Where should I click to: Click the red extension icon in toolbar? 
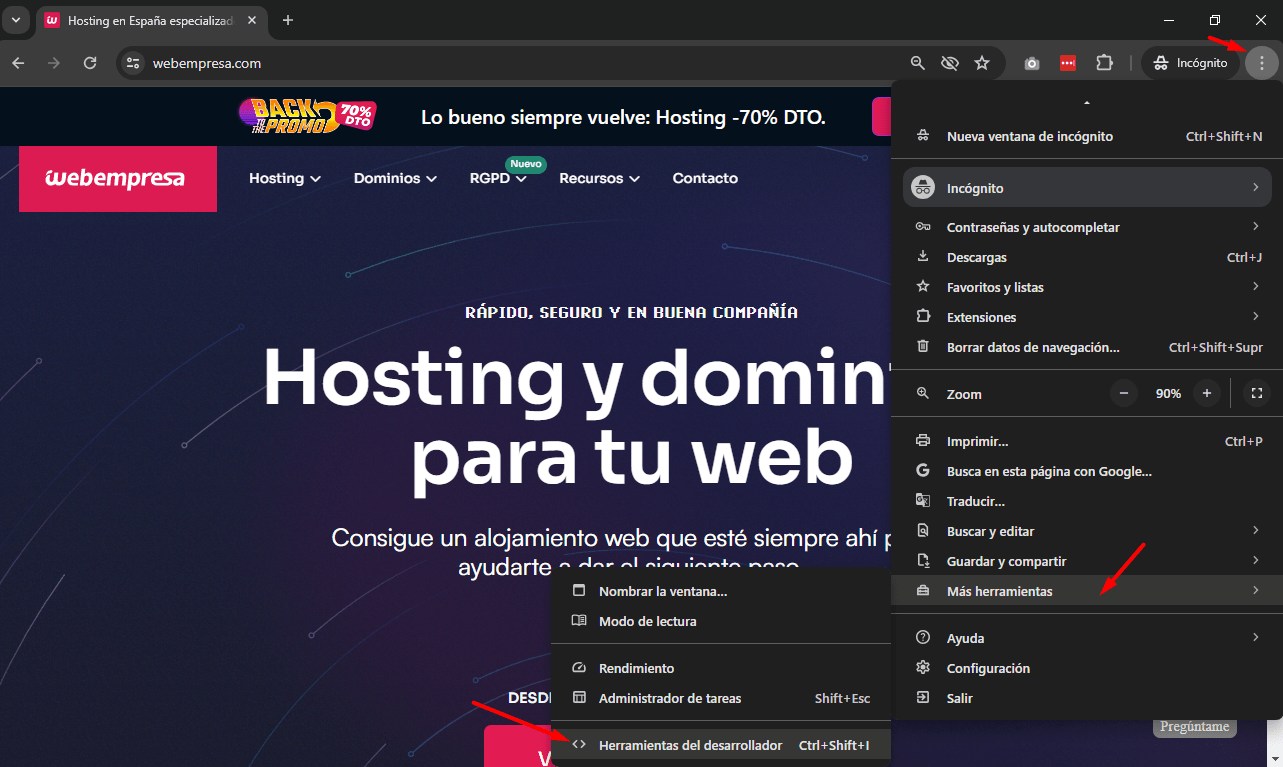click(x=1068, y=63)
